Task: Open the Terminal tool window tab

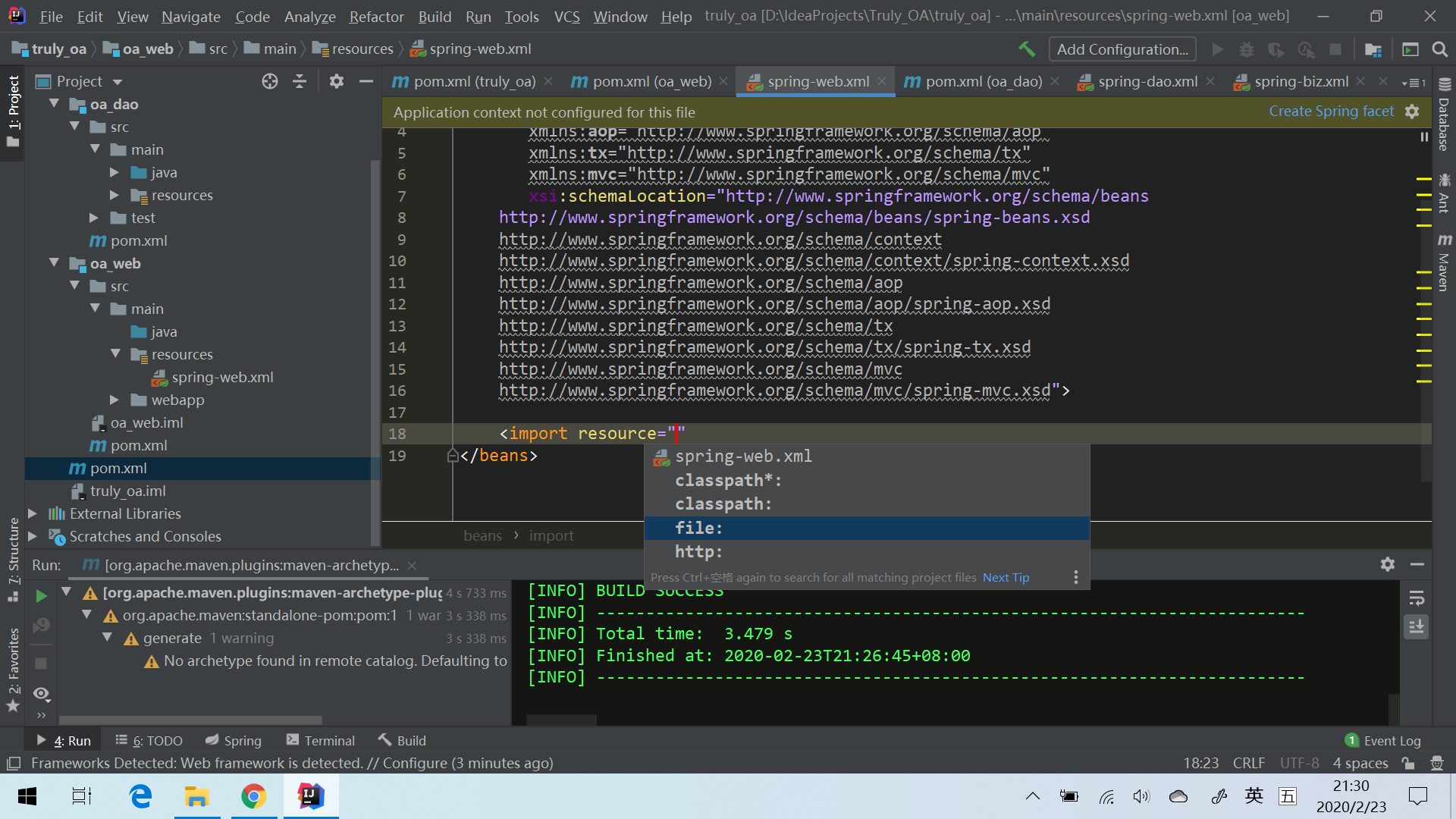Action: (x=320, y=740)
